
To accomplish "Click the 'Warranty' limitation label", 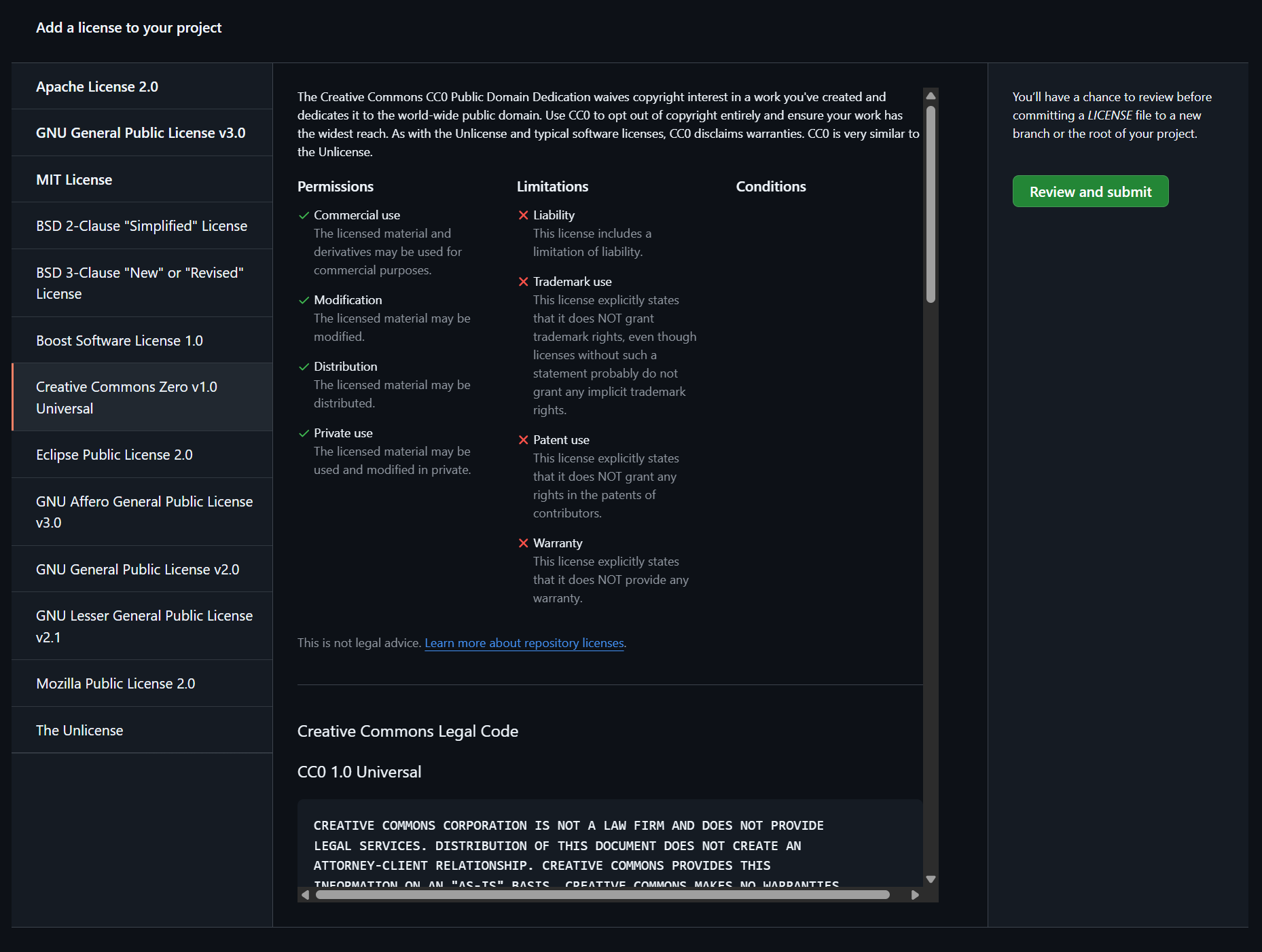I will (x=558, y=543).
